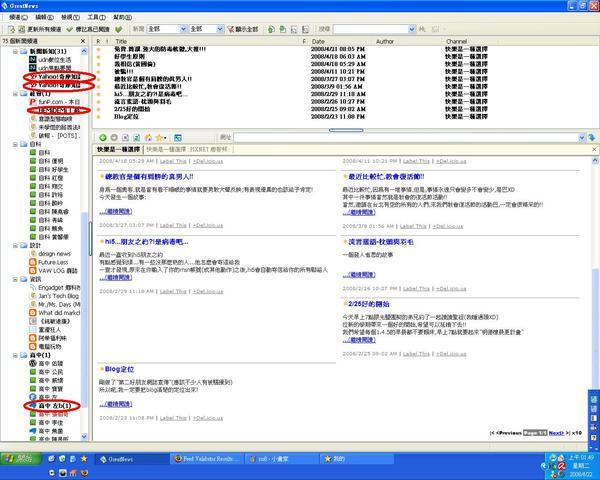Image resolution: width=600 pixels, height=480 pixels.
Task: Click the Next page link
Action: click(556, 433)
